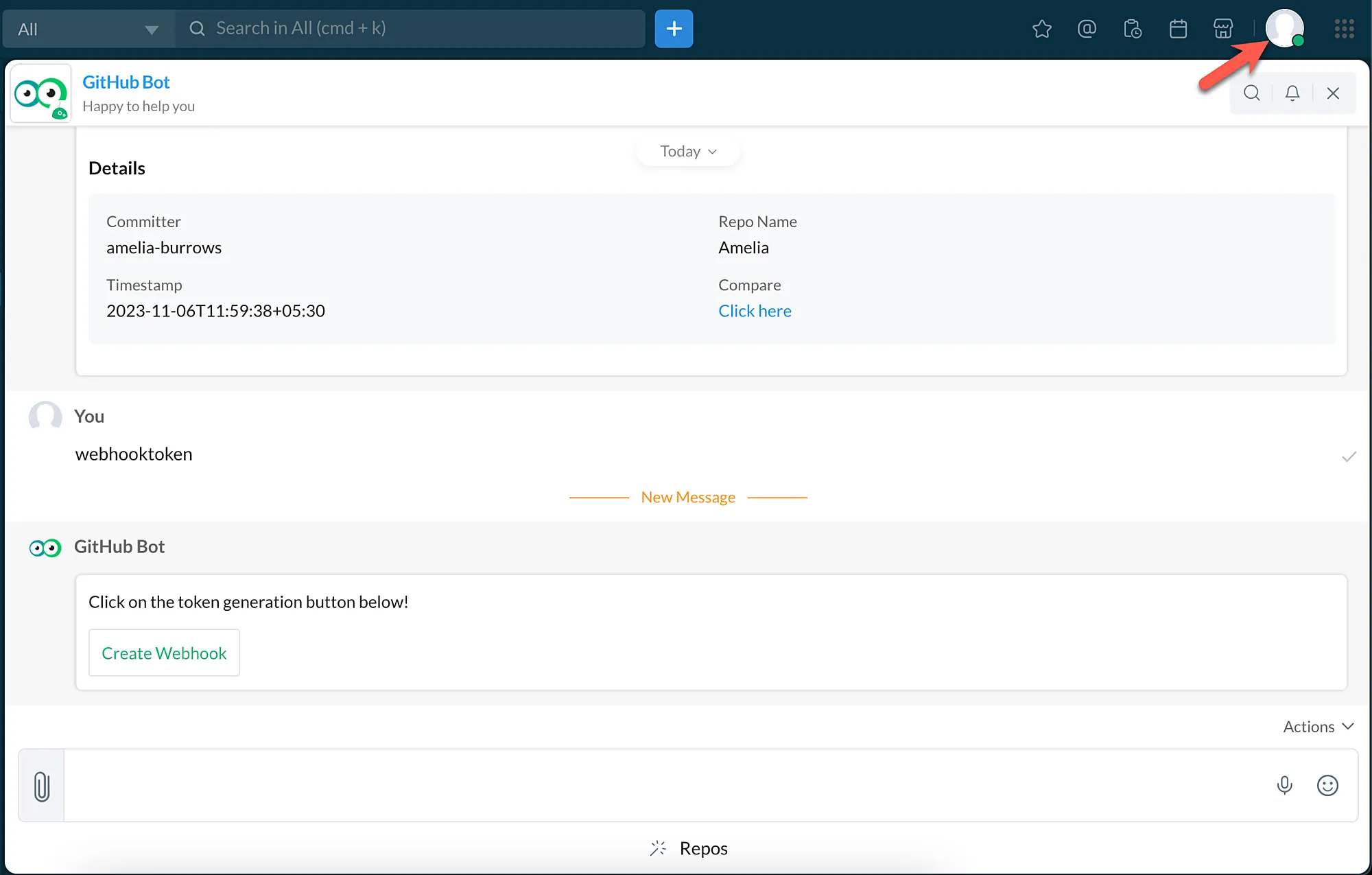Expand the Today date dropdown
The height and width of the screenshot is (875, 1372).
tap(688, 151)
